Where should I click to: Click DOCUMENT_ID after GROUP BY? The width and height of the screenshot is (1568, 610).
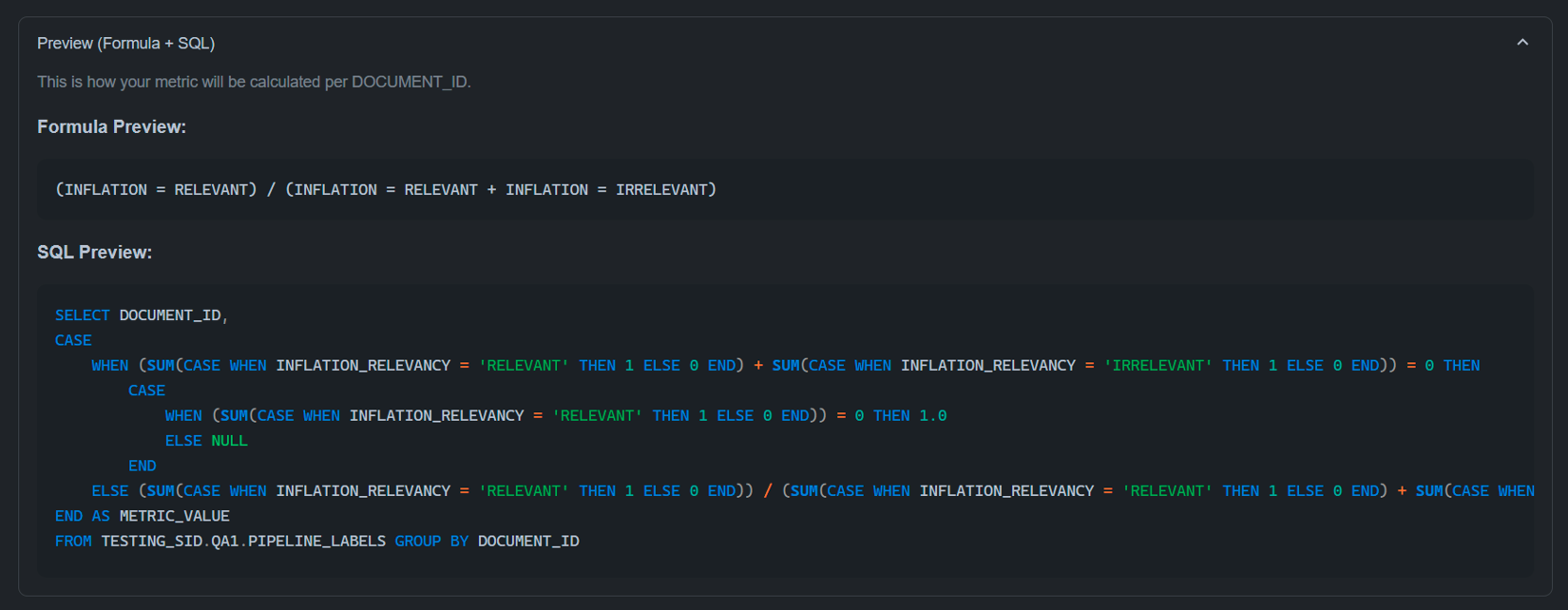tap(528, 542)
